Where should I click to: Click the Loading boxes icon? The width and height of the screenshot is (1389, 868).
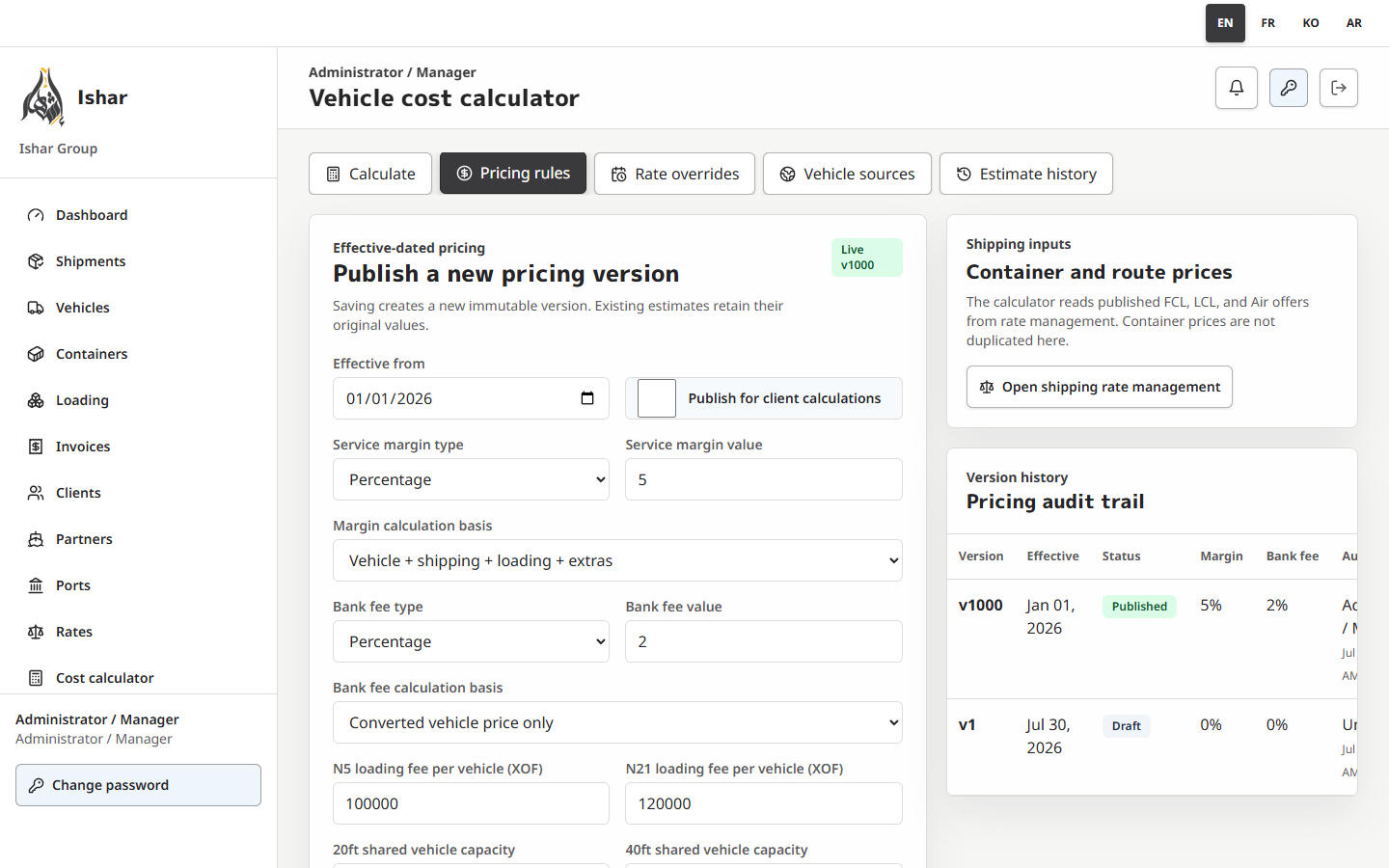(36, 400)
